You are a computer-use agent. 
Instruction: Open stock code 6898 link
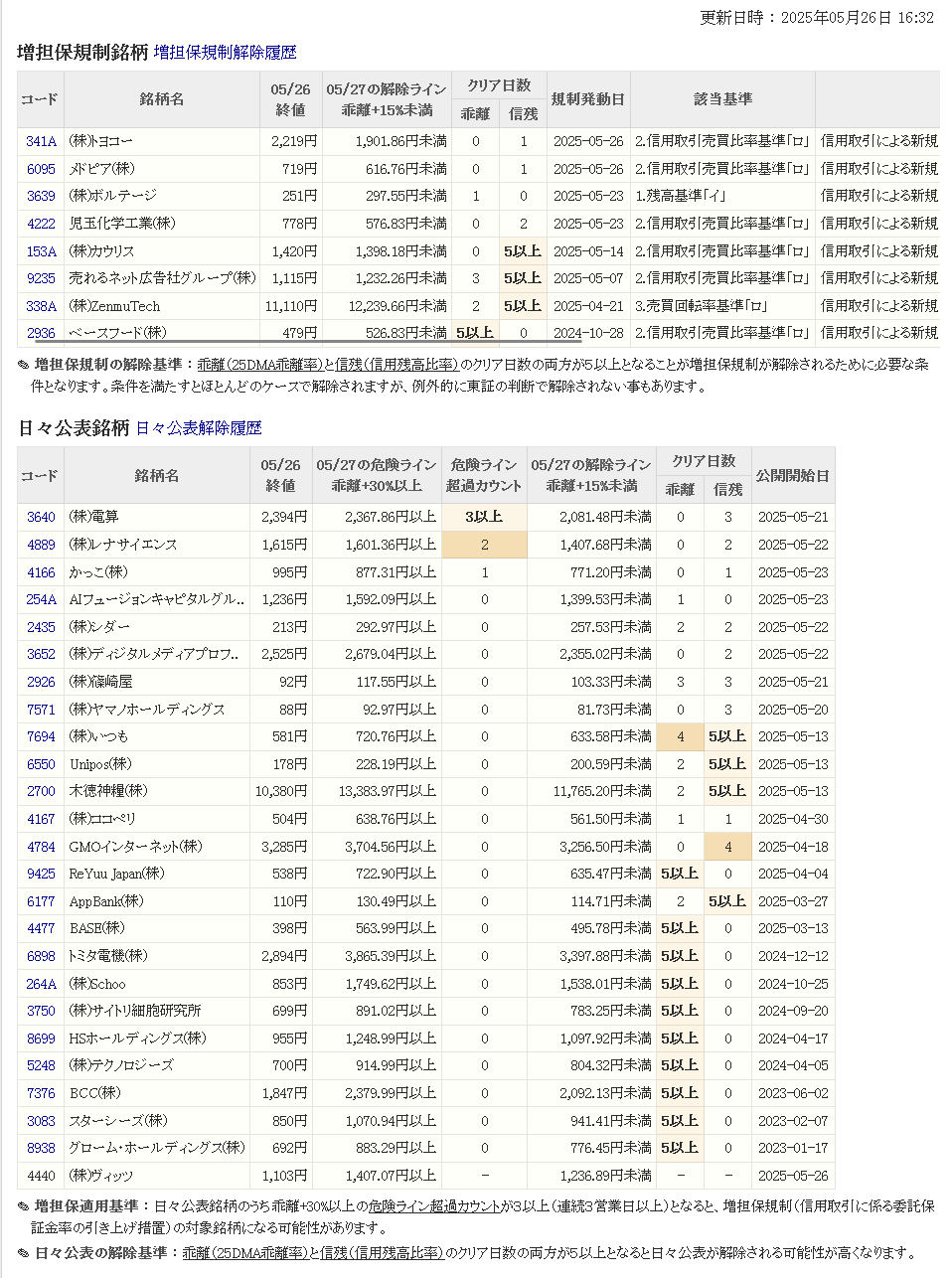coord(41,956)
